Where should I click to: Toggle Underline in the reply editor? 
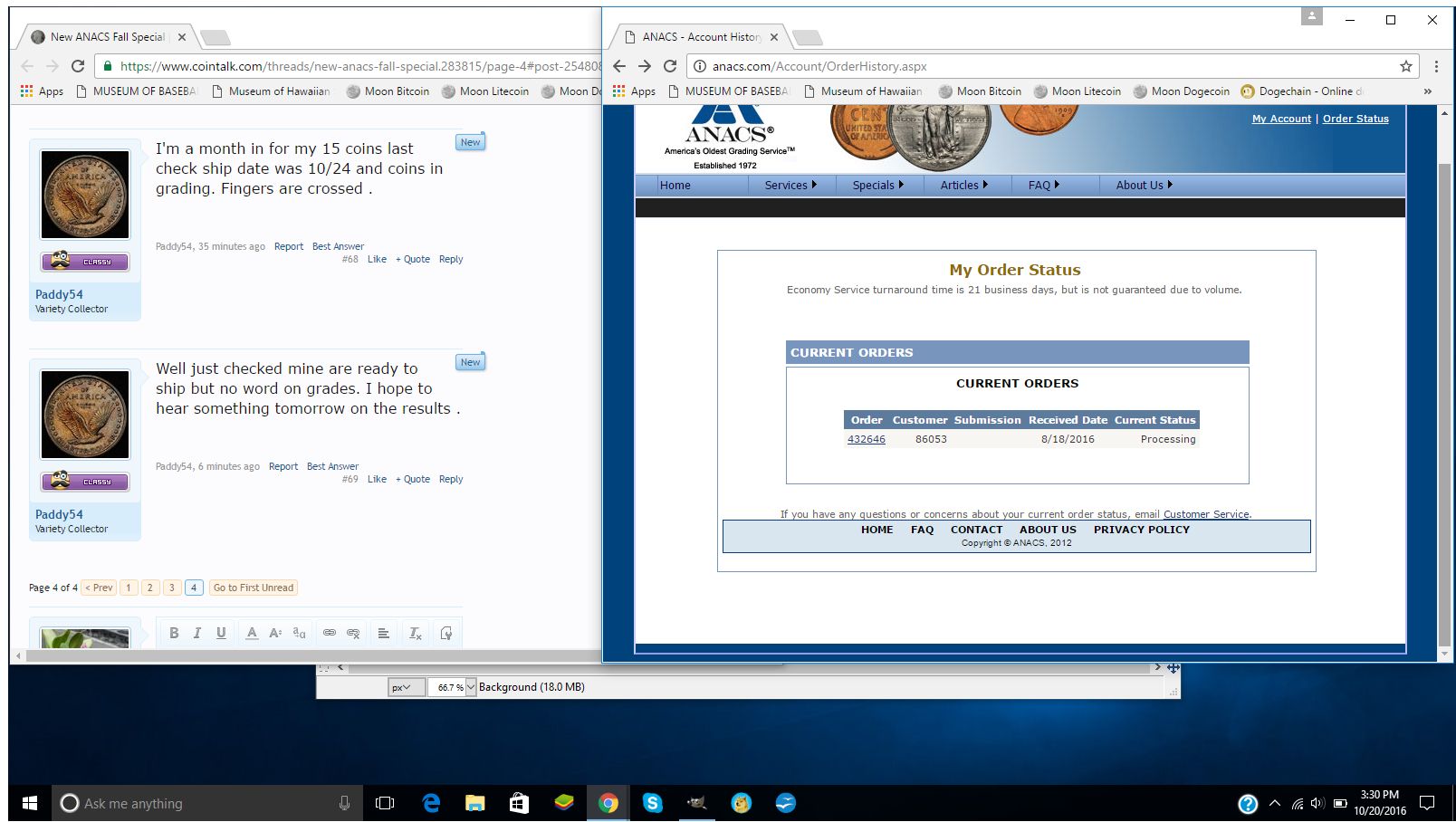(221, 633)
